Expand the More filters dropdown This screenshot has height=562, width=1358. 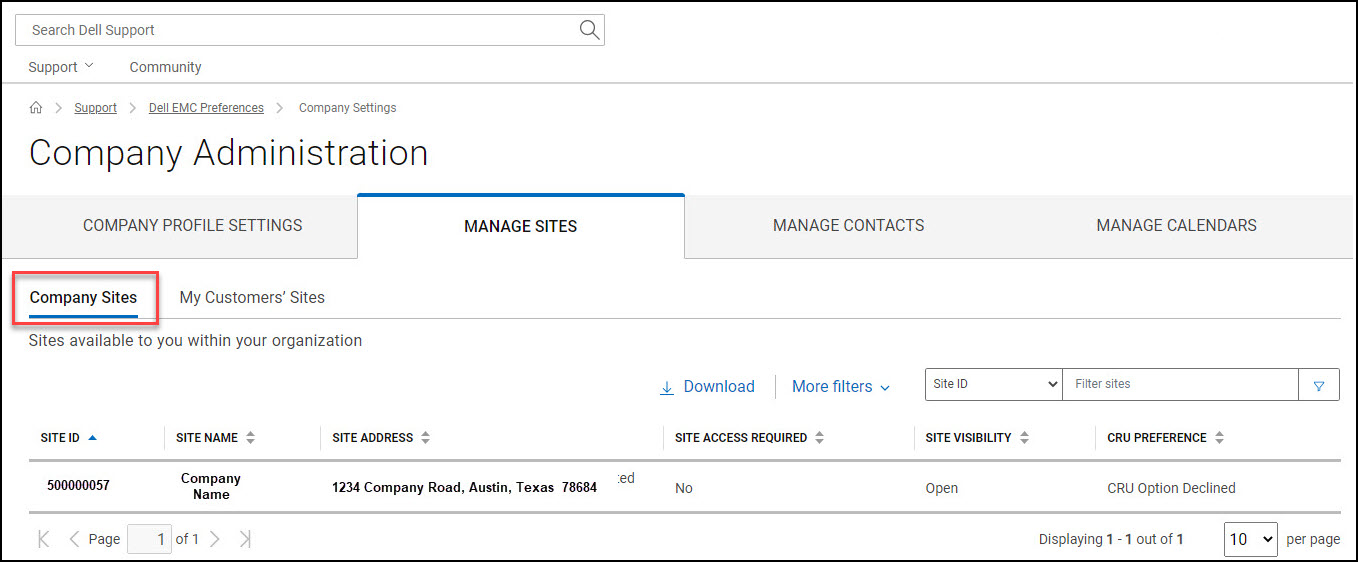(x=840, y=387)
